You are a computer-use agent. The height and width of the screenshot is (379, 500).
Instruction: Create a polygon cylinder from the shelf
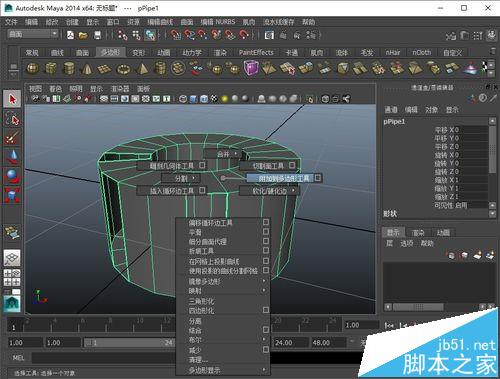(69, 68)
